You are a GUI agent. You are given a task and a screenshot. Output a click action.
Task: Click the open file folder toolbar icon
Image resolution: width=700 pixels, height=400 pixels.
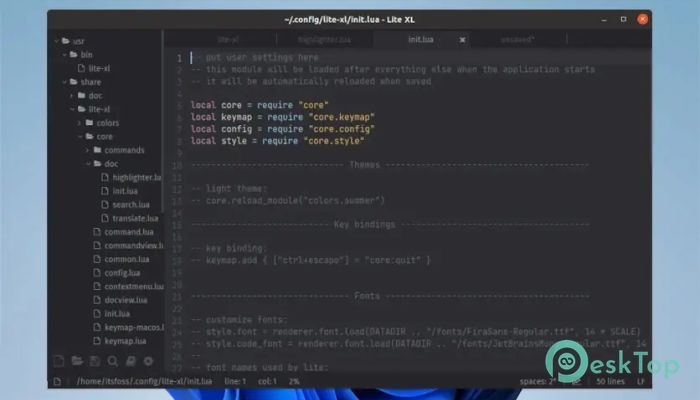click(77, 361)
